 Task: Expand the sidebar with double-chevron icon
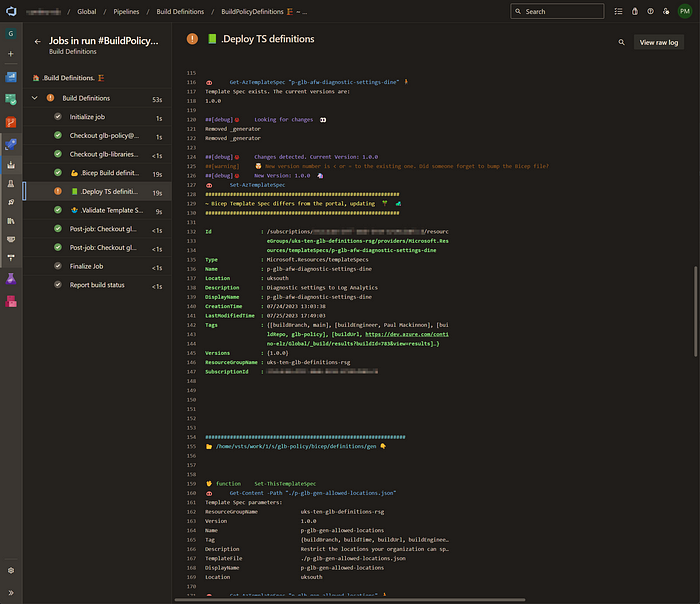pyautogui.click(x=11, y=593)
